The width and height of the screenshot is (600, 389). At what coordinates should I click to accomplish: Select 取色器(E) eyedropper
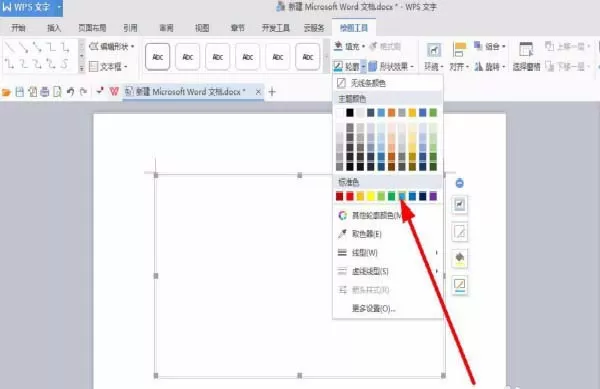tap(388, 234)
